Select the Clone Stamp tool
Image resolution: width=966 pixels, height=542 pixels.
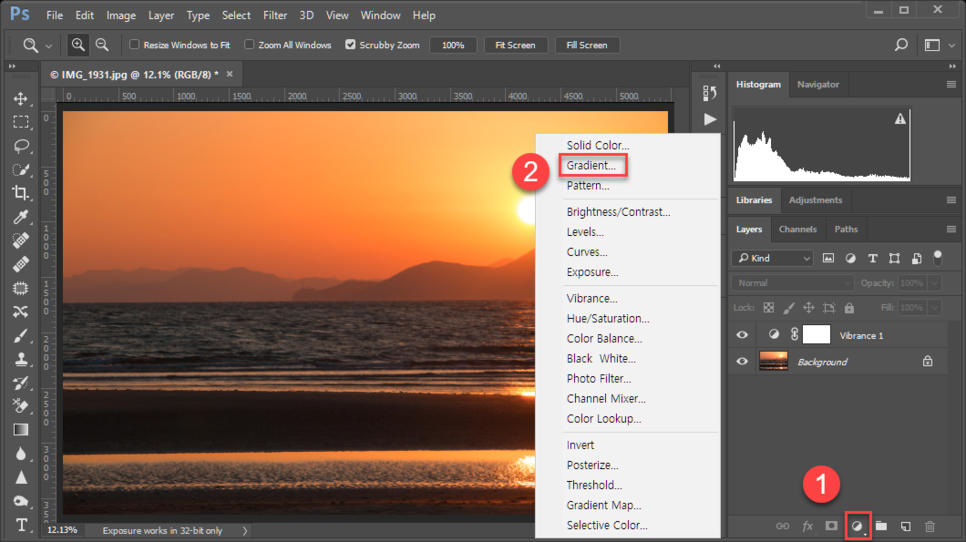tap(20, 359)
